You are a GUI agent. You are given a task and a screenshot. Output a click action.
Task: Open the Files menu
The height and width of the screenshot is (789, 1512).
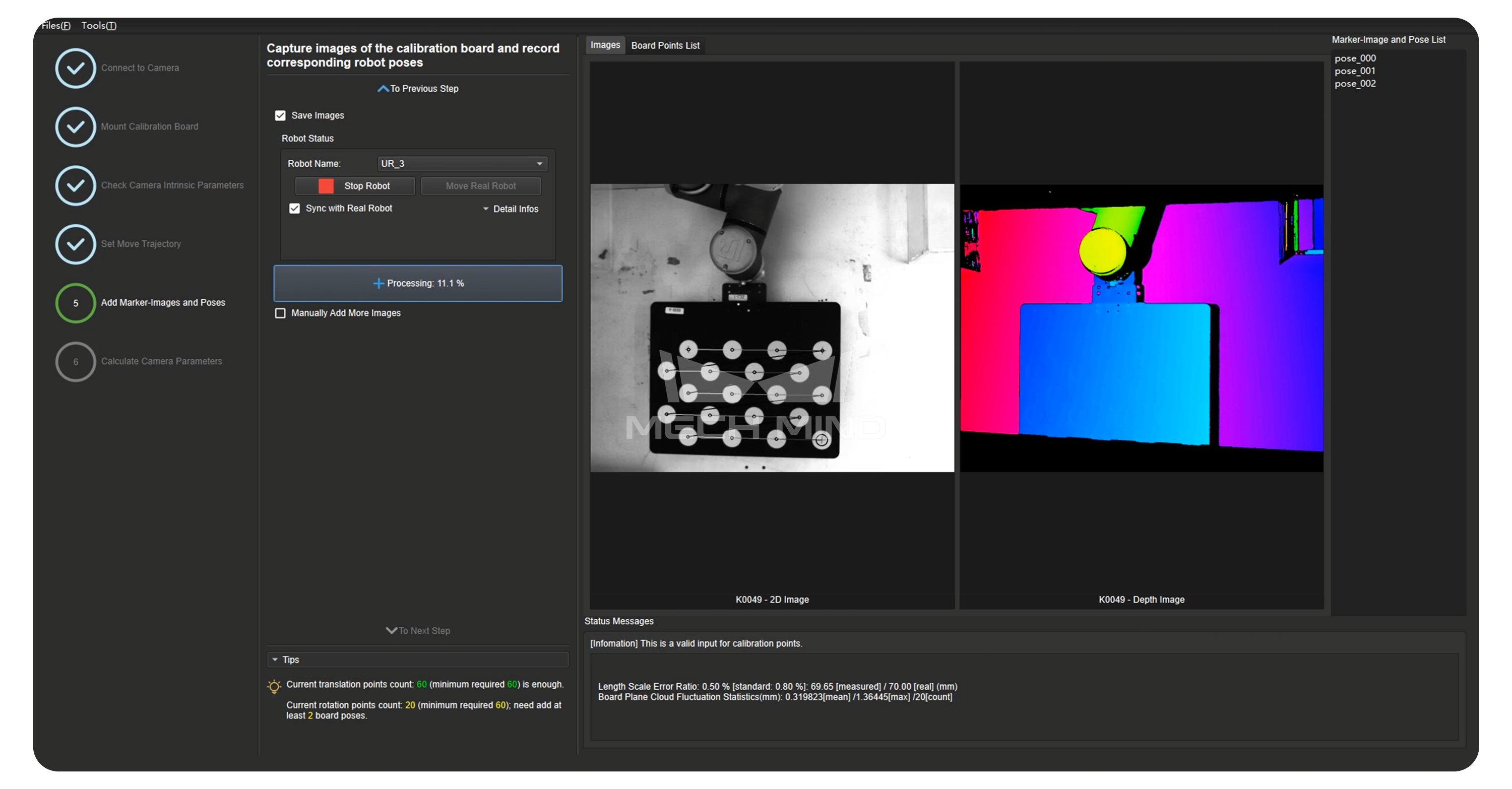click(55, 25)
